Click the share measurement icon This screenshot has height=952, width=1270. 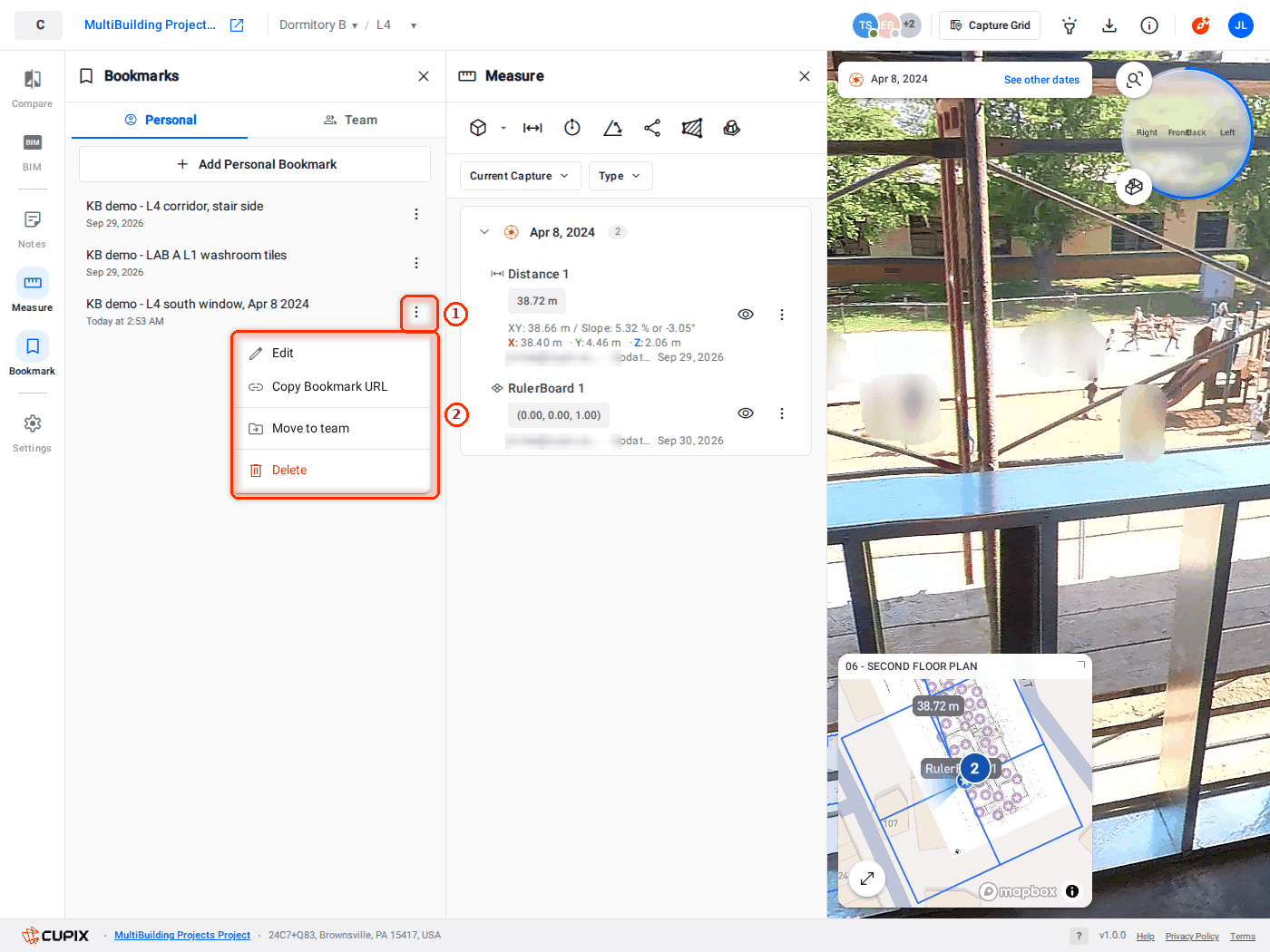652,128
